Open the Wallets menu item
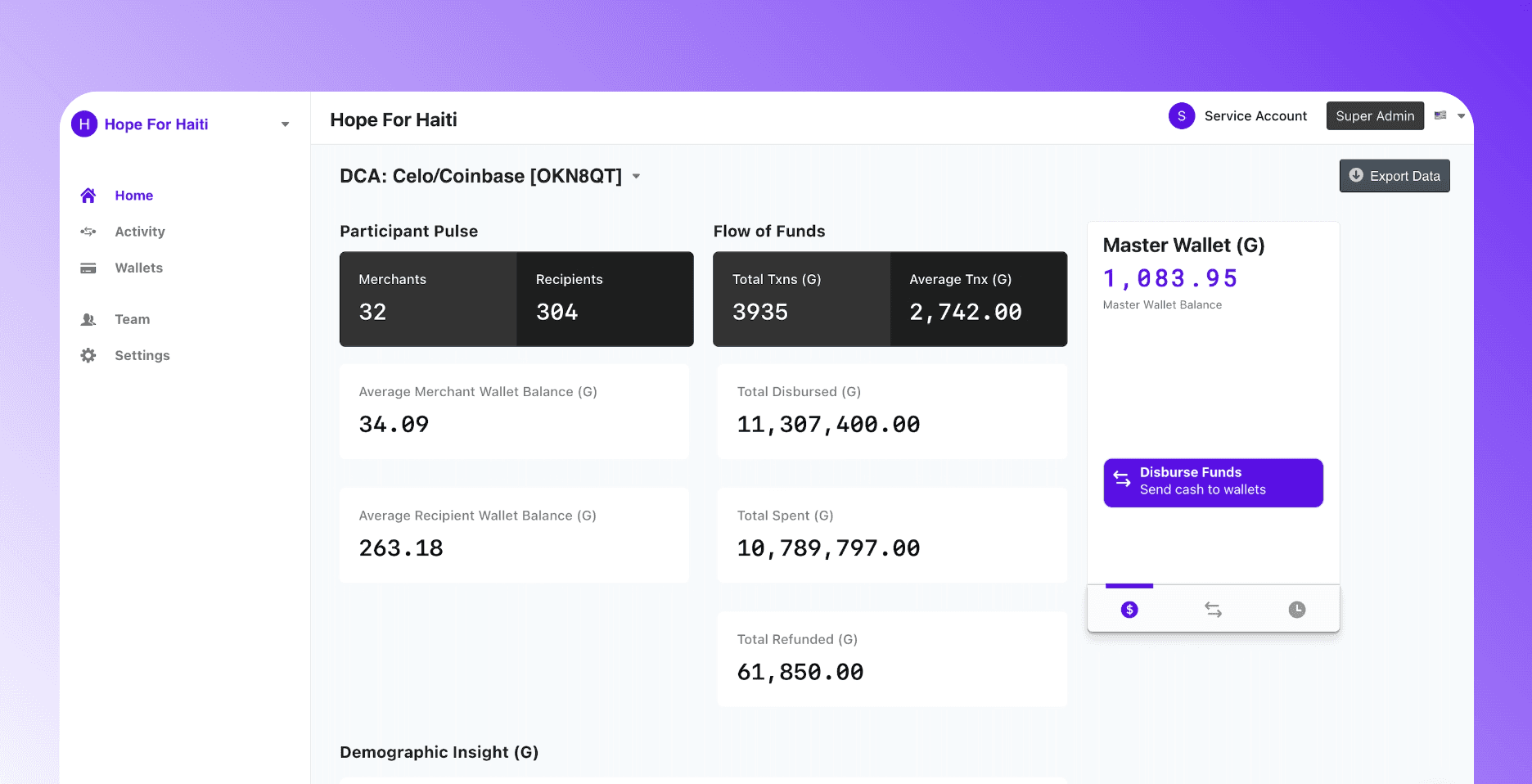Viewport: 1532px width, 784px height. pyautogui.click(x=138, y=268)
